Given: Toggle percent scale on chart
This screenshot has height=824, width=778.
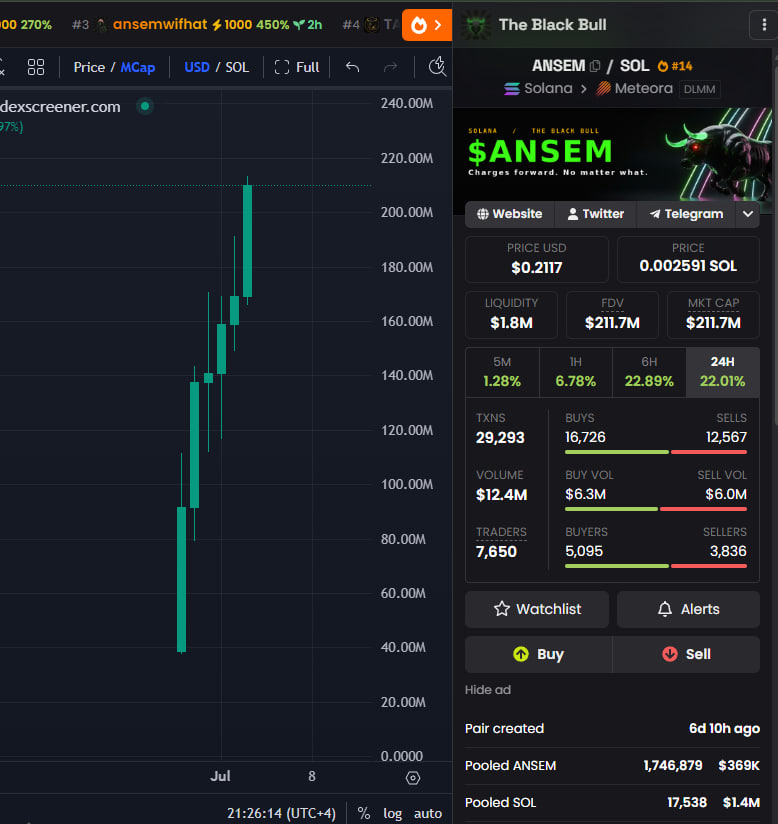Looking at the screenshot, I should tap(364, 813).
